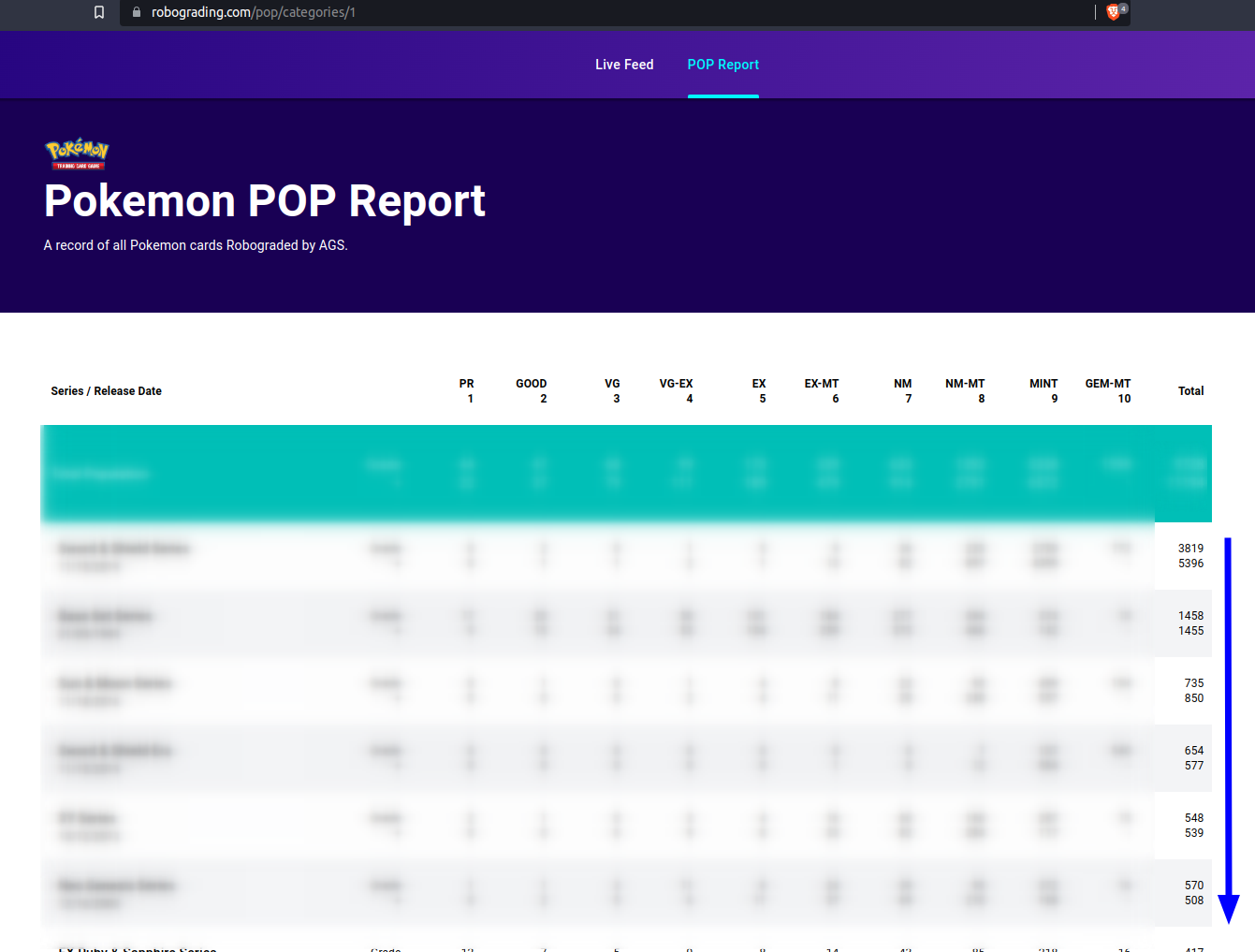Click the bookmark icon in browser toolbar
This screenshot has height=952, width=1255.
pyautogui.click(x=99, y=12)
